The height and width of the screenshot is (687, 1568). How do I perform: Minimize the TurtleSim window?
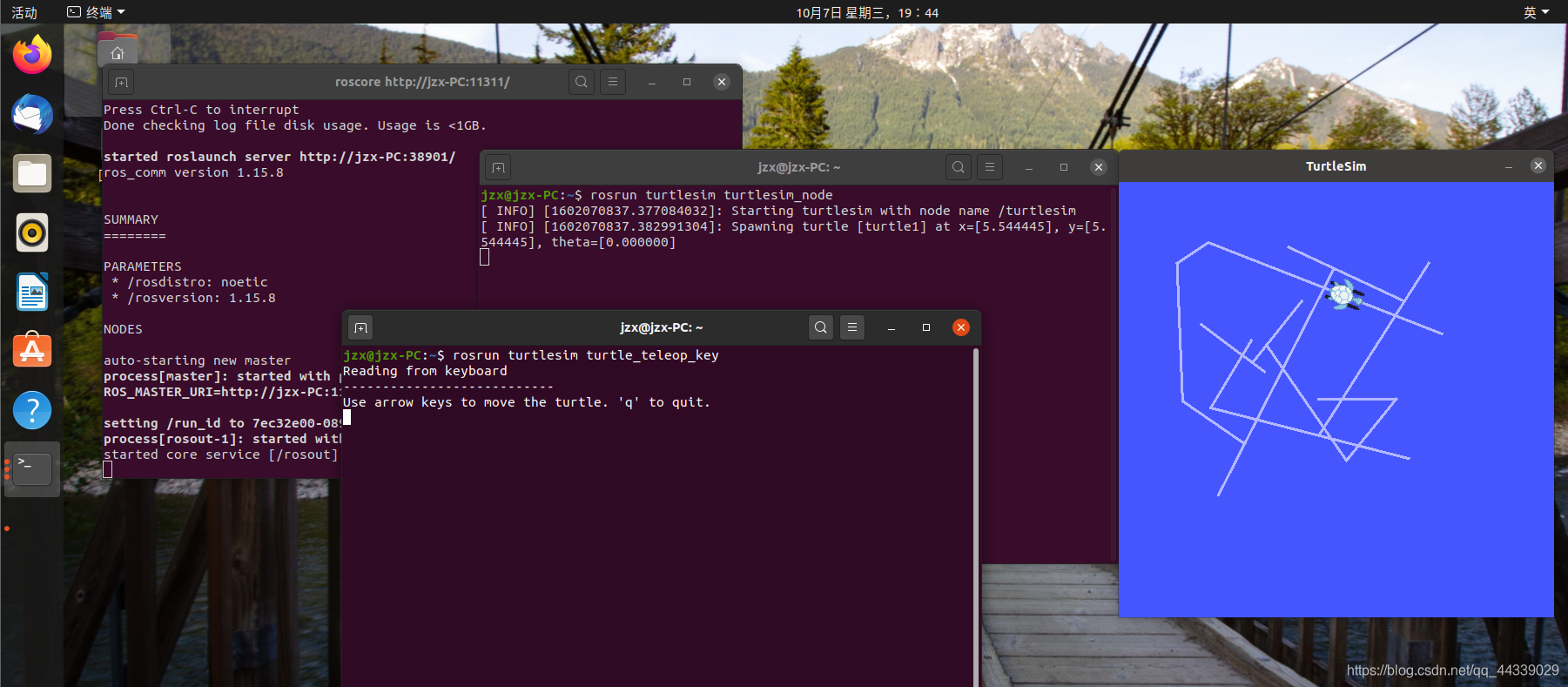pyautogui.click(x=1509, y=165)
